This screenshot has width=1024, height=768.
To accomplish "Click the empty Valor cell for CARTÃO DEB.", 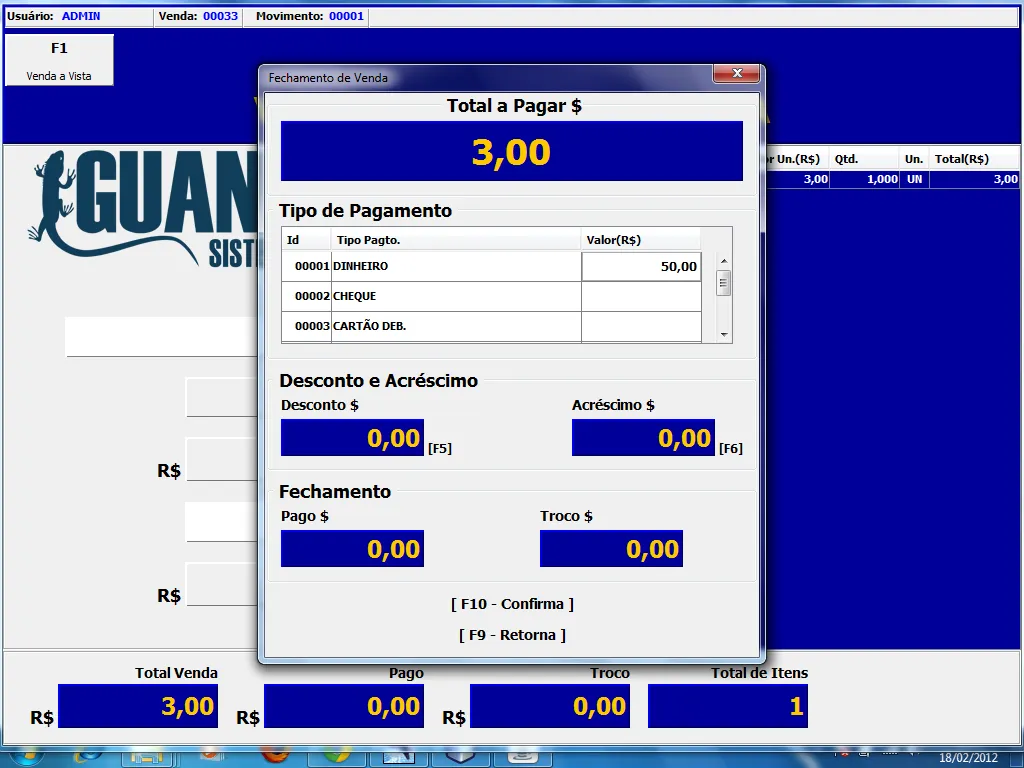I will (641, 327).
